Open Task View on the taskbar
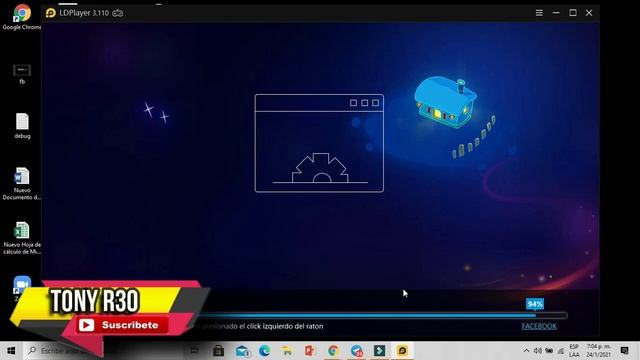 (x=195, y=351)
